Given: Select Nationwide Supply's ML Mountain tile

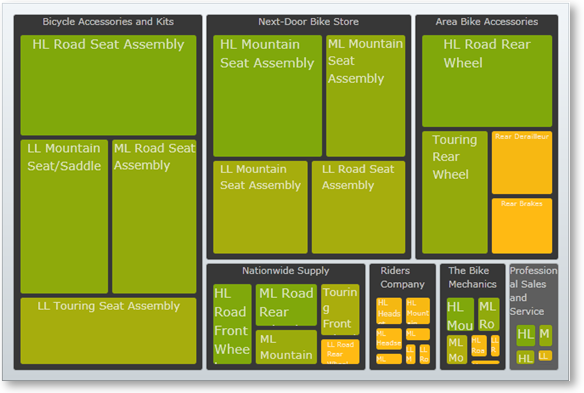Looking at the screenshot, I should pyautogui.click(x=286, y=347).
